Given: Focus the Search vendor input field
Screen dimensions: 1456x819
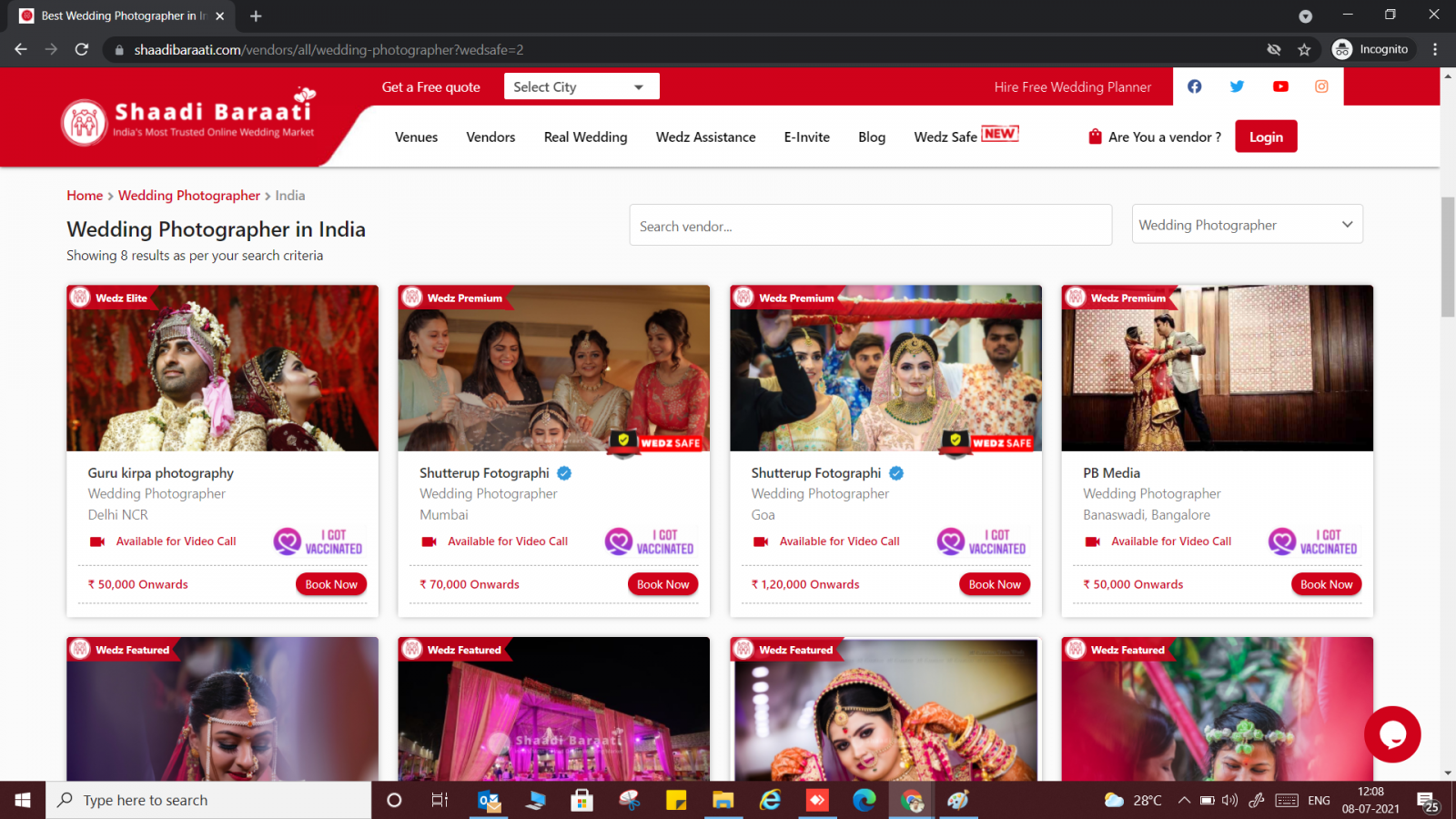Looking at the screenshot, I should (x=870, y=225).
